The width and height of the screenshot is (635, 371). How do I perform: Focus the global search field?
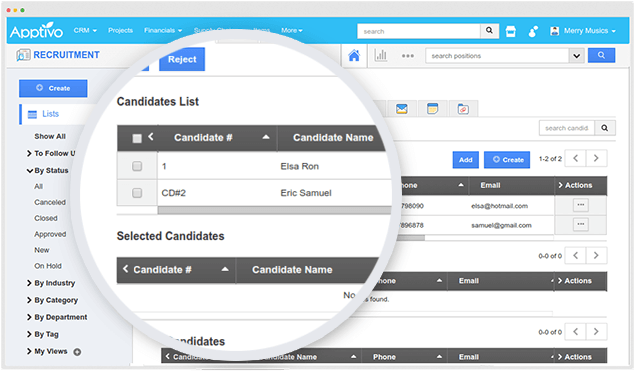[419, 31]
